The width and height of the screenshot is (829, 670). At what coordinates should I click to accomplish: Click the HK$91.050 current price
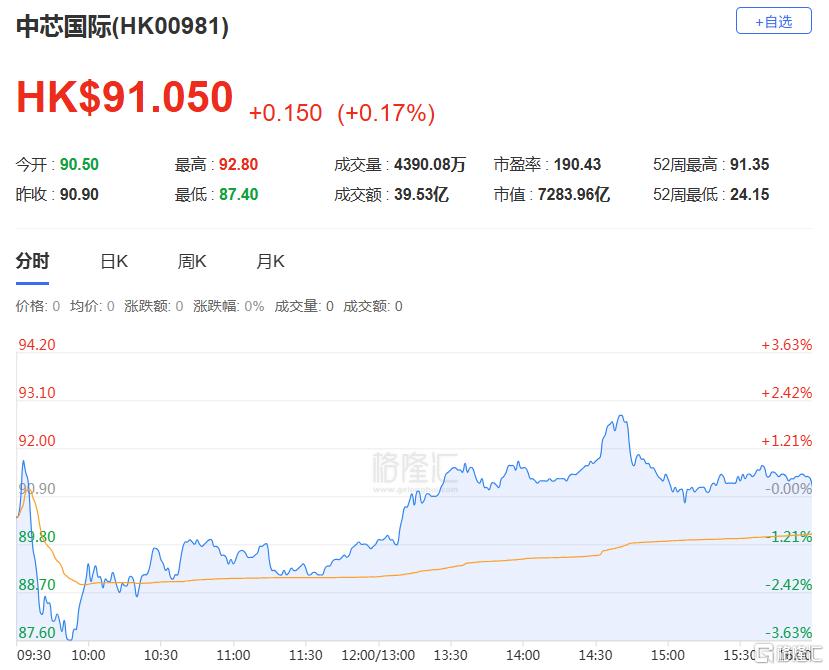coord(124,97)
